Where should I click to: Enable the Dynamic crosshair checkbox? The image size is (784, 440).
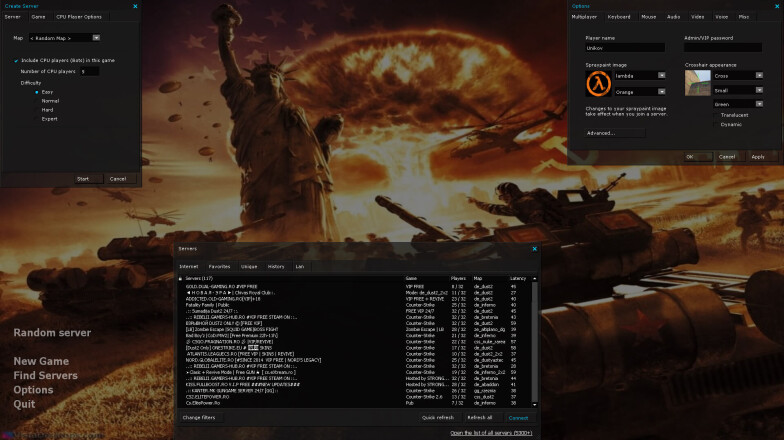pyautogui.click(x=716, y=124)
